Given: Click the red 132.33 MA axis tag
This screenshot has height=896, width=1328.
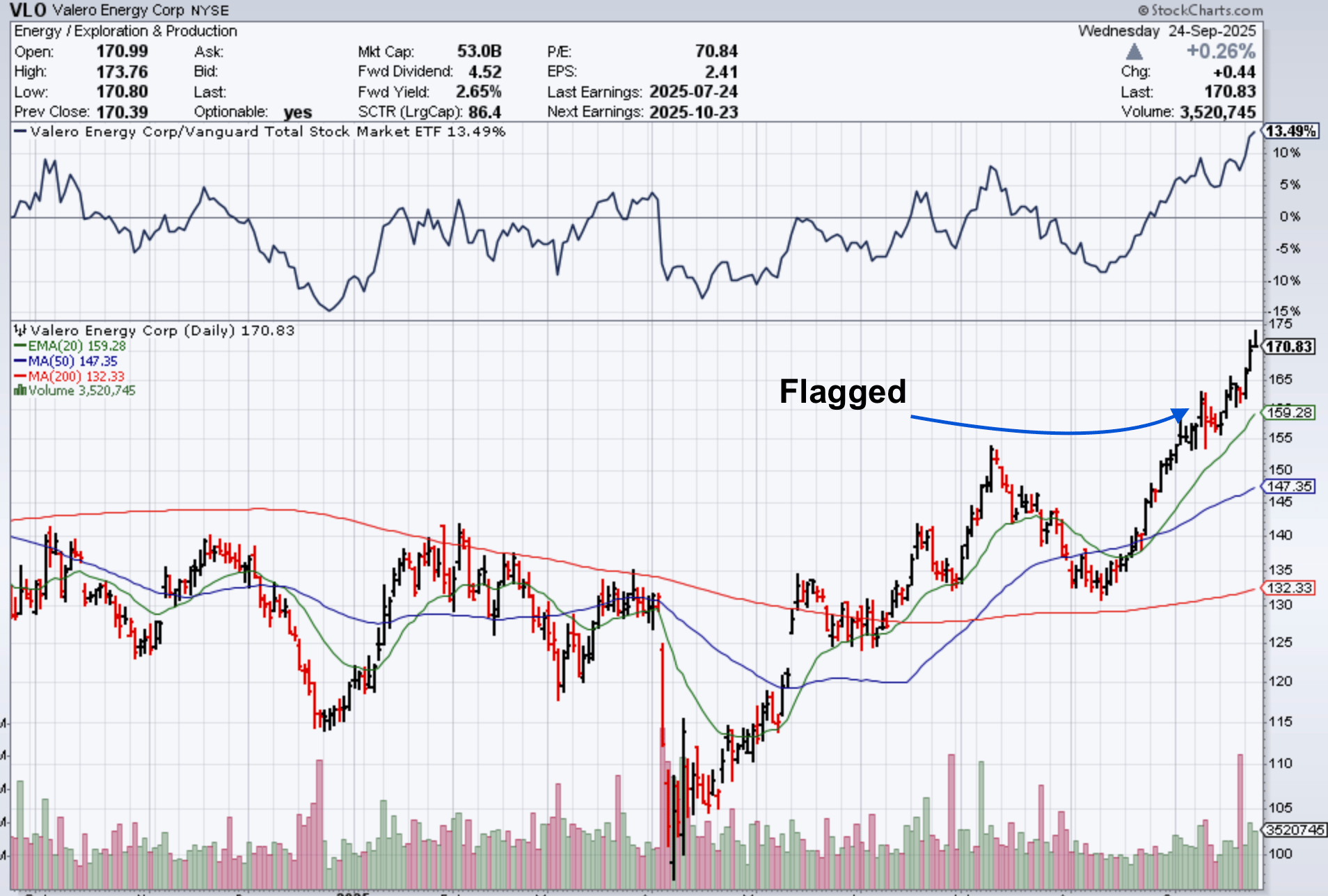Looking at the screenshot, I should click(x=1289, y=588).
